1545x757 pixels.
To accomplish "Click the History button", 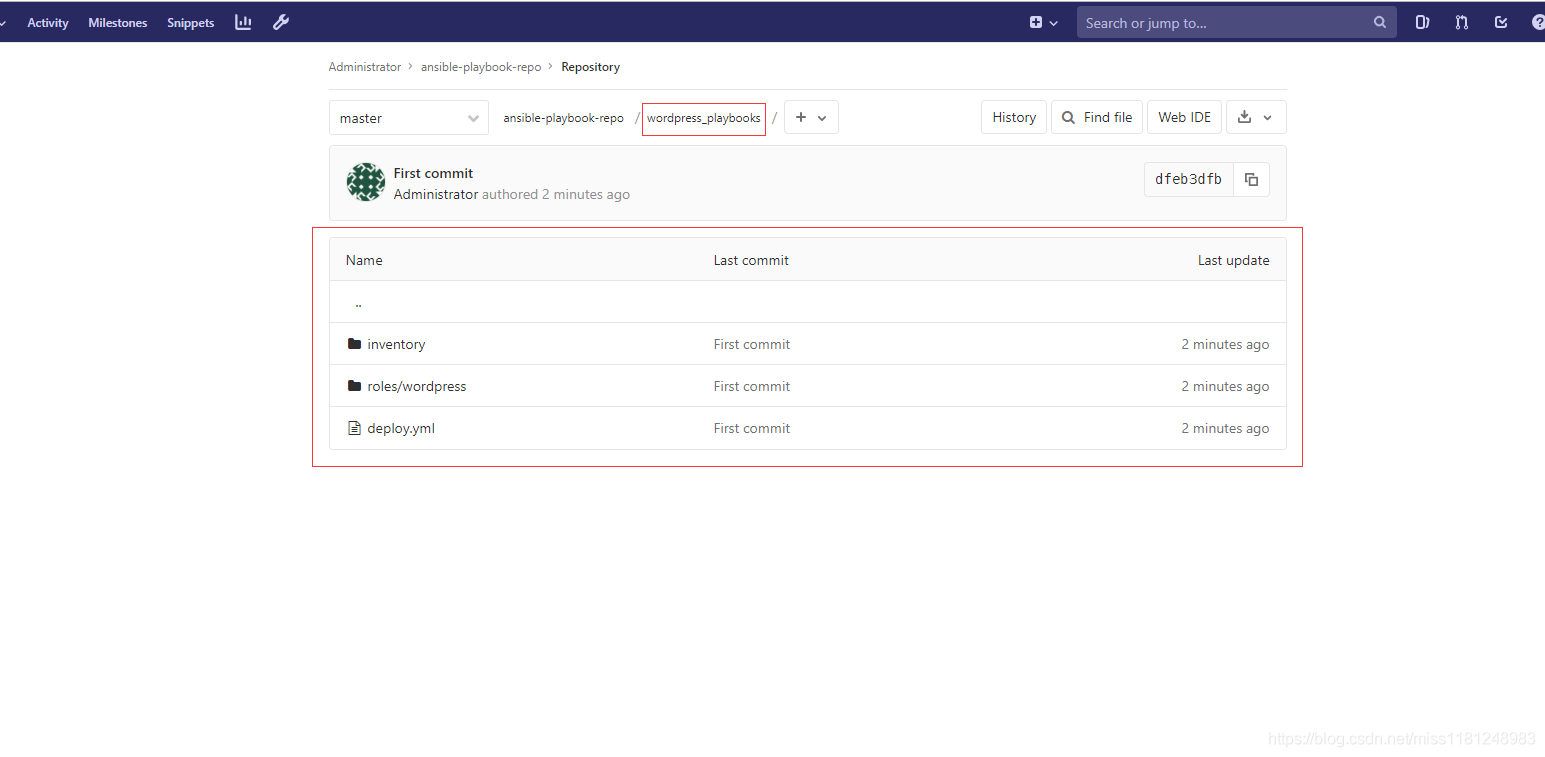I will click(1014, 117).
